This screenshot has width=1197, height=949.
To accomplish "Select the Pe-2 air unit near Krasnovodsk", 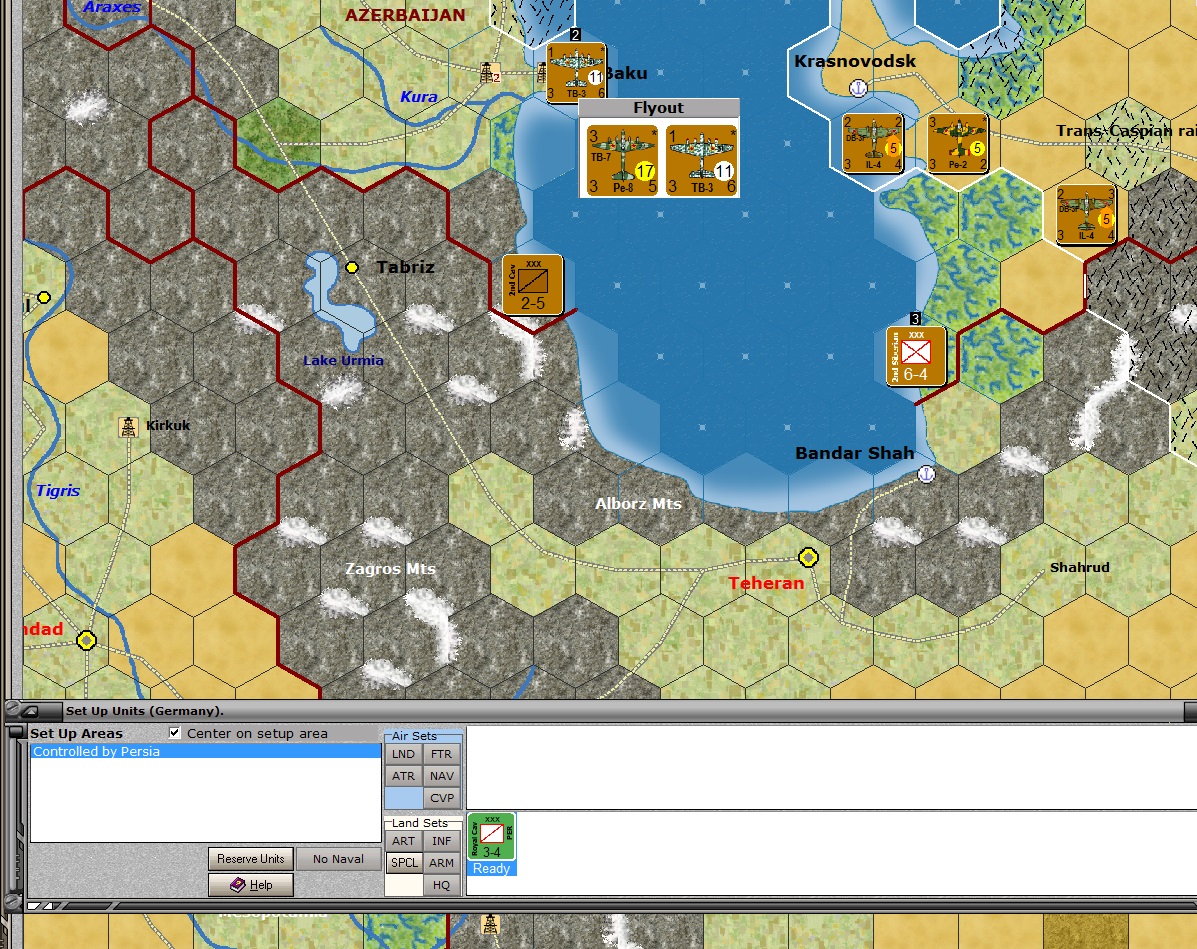I will tap(957, 143).
